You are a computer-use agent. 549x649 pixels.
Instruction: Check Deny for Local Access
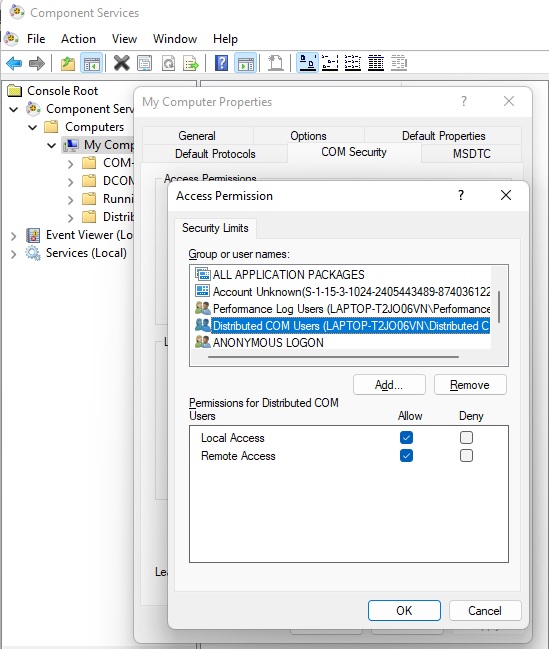click(x=466, y=437)
